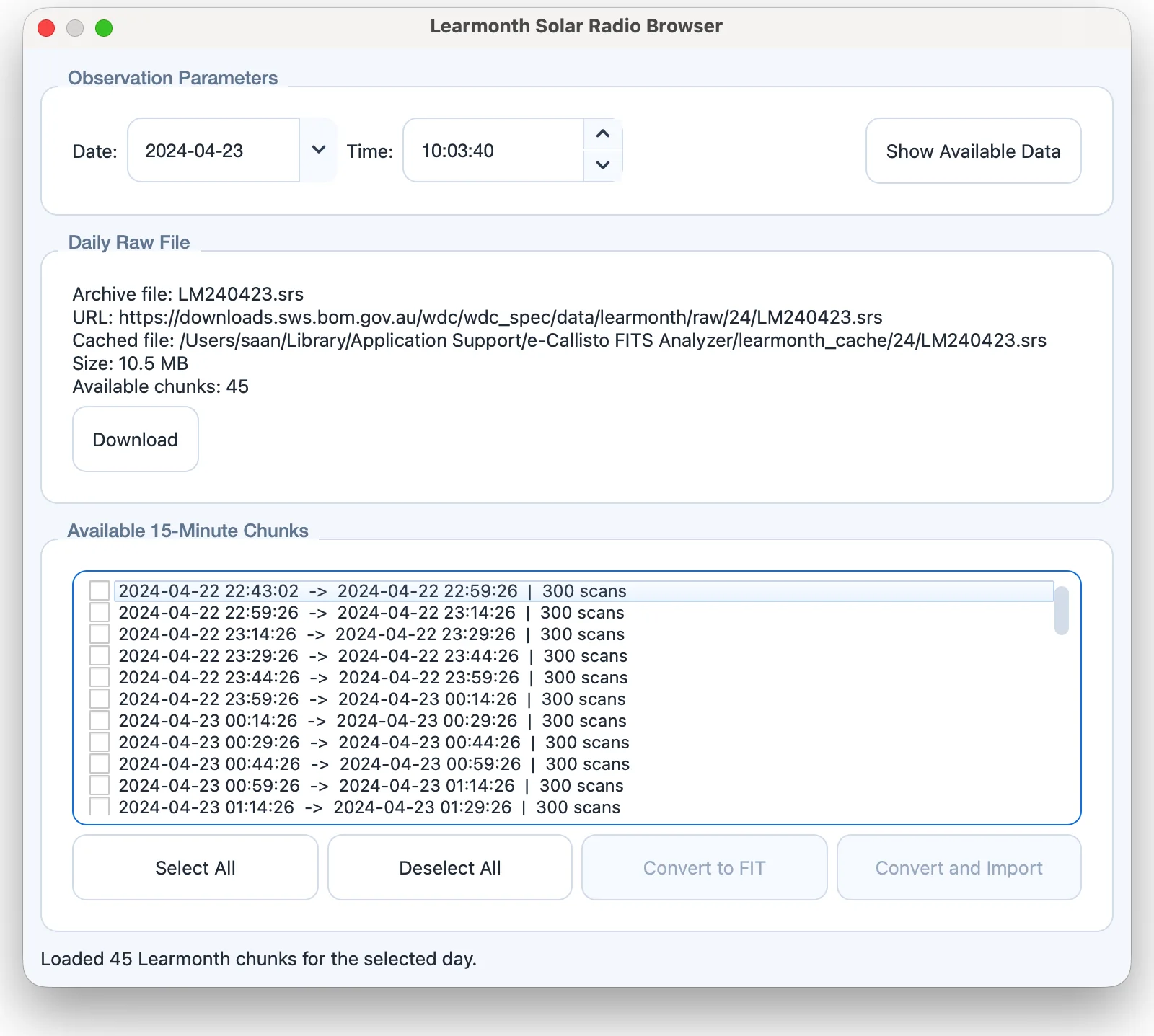Screen dimensions: 1154x1036
Task: Click the 'Size: 10.5 MB' text
Action: pyautogui.click(x=131, y=363)
